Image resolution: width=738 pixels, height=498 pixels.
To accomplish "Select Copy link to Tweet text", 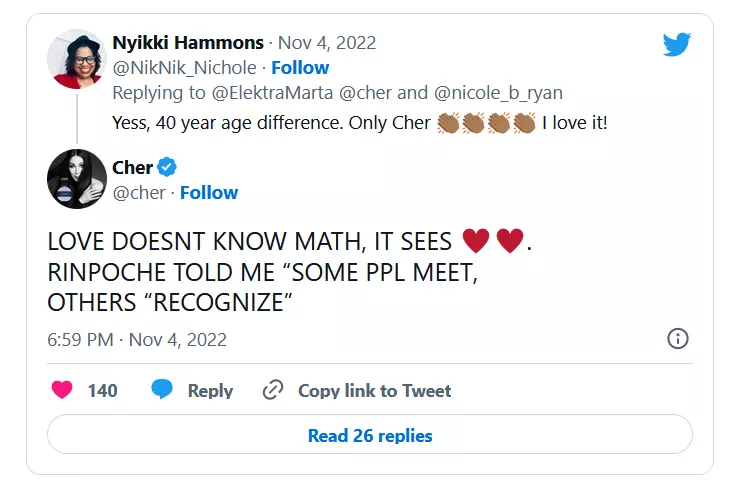I will click(374, 390).
